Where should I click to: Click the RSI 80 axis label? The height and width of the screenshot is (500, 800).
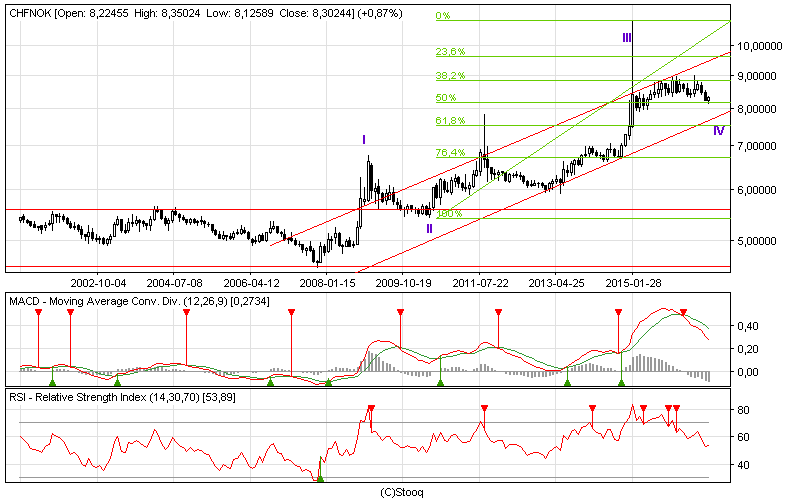(x=743, y=410)
